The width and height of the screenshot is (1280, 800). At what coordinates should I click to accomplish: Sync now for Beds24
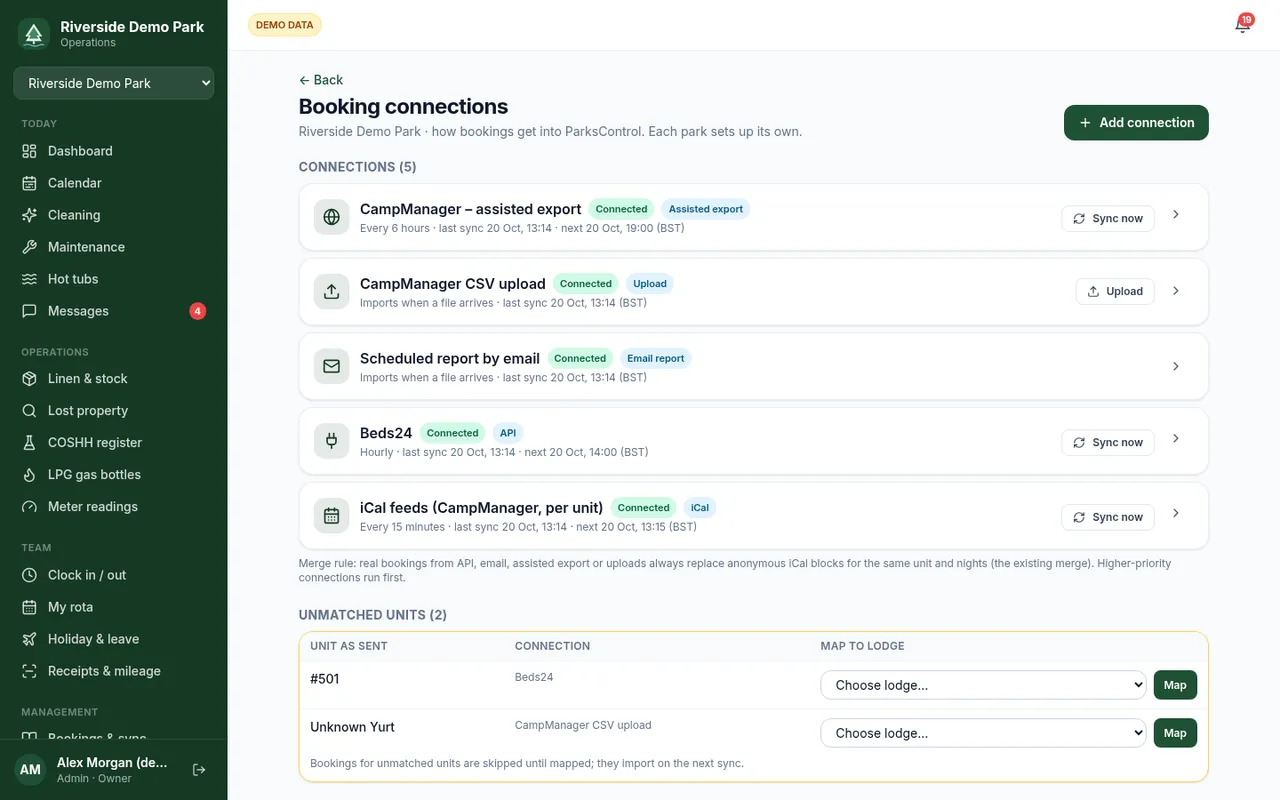1108,442
